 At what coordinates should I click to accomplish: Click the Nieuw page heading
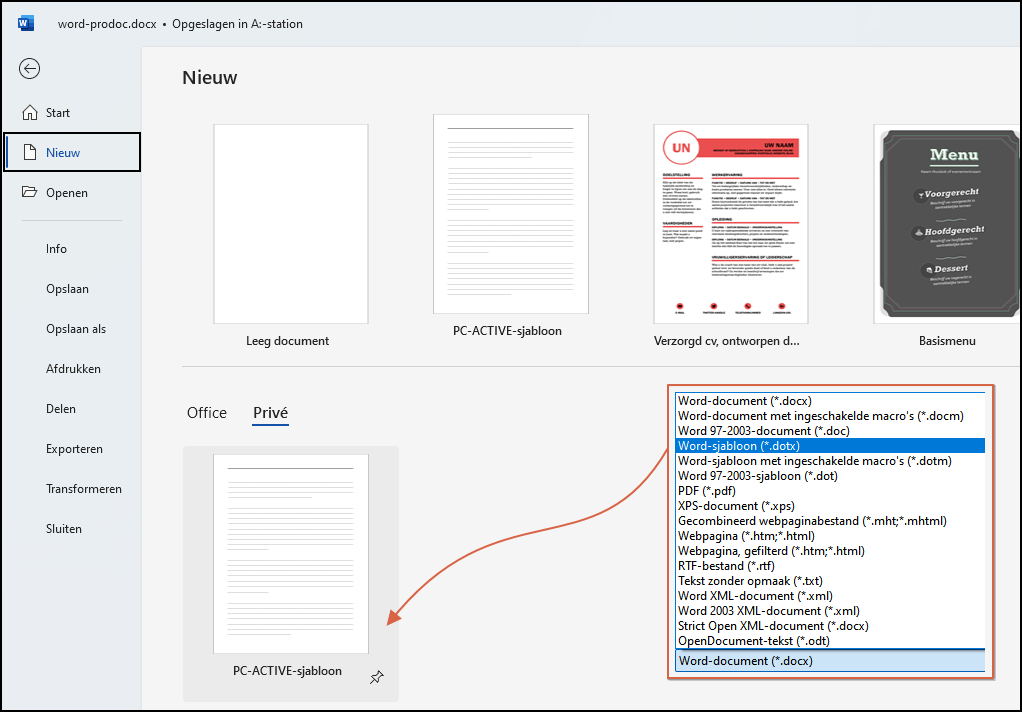click(209, 78)
